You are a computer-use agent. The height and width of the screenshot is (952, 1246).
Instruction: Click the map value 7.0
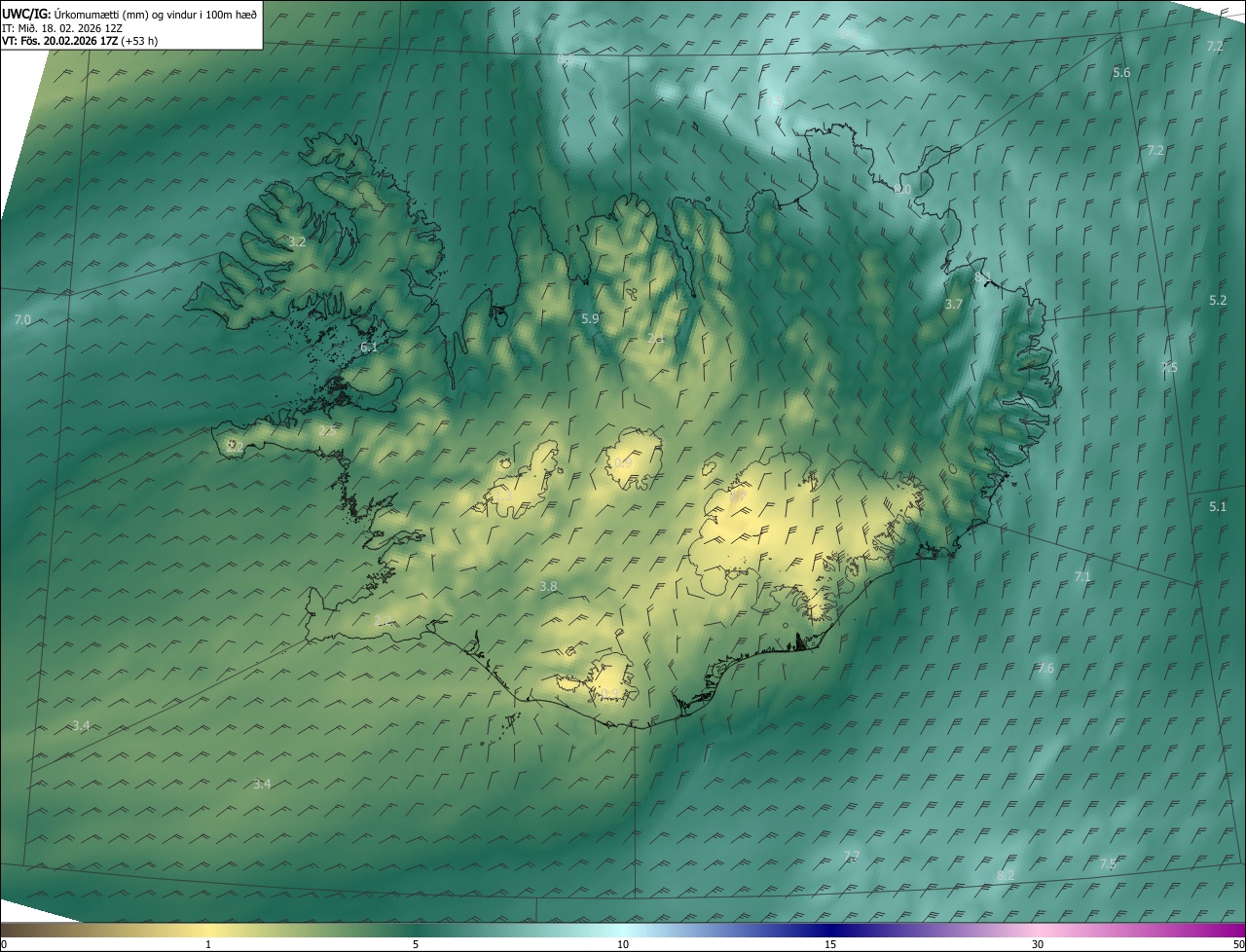[x=22, y=319]
